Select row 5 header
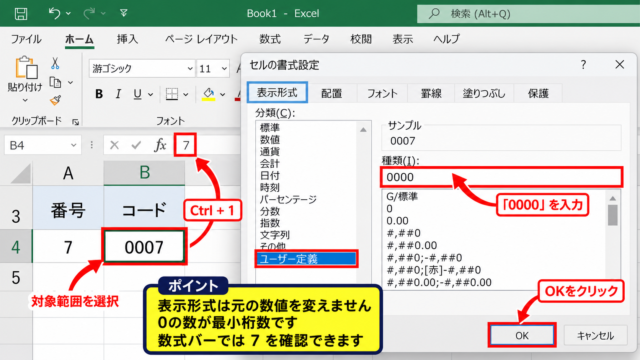 point(16,278)
